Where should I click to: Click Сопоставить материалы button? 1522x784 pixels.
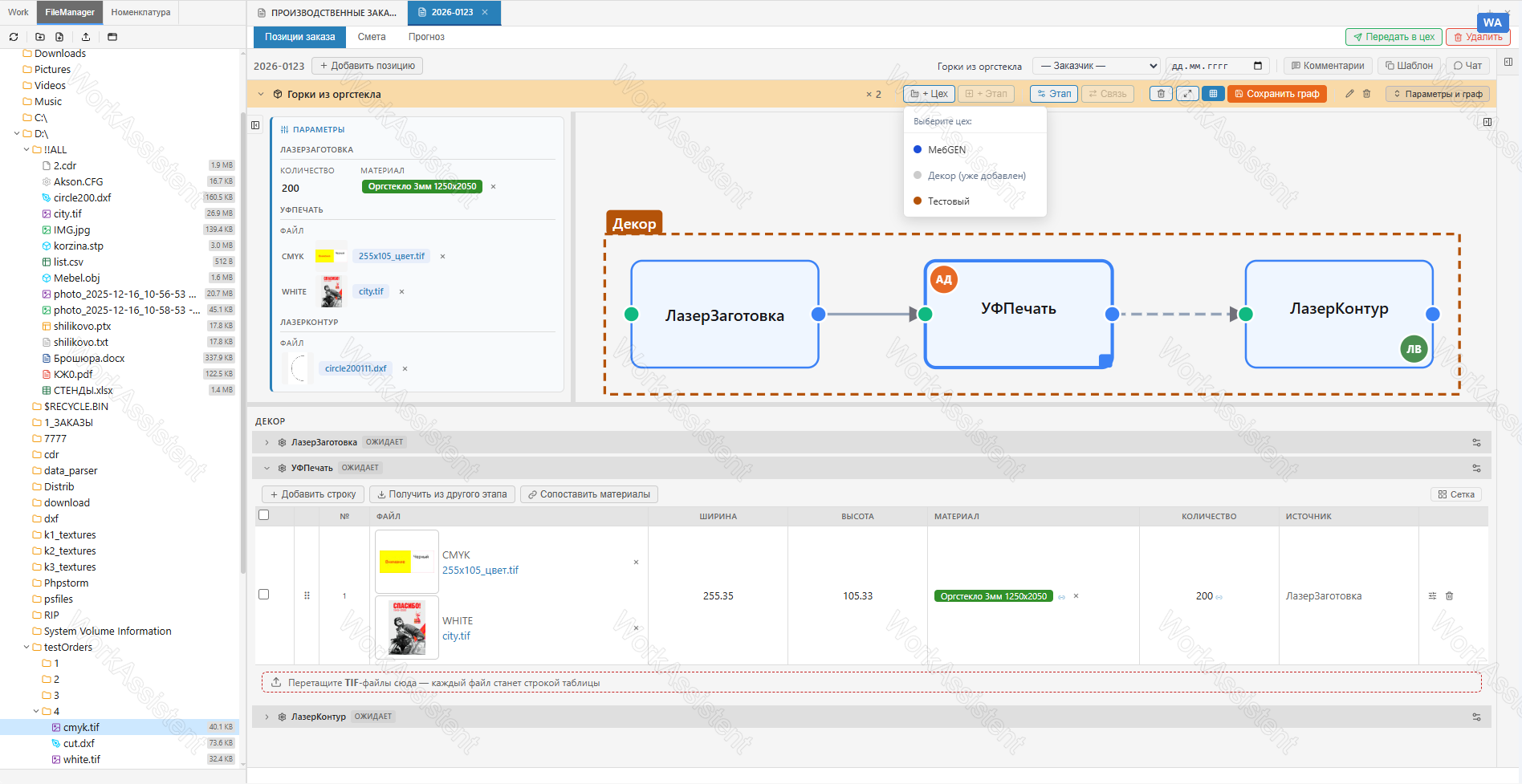point(589,494)
